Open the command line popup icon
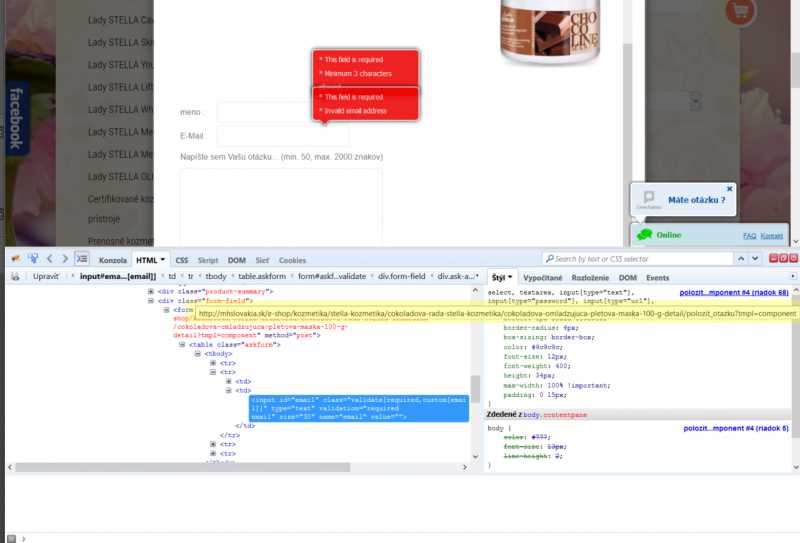Viewport: 800px width, 543px height. pyautogui.click(x=83, y=259)
